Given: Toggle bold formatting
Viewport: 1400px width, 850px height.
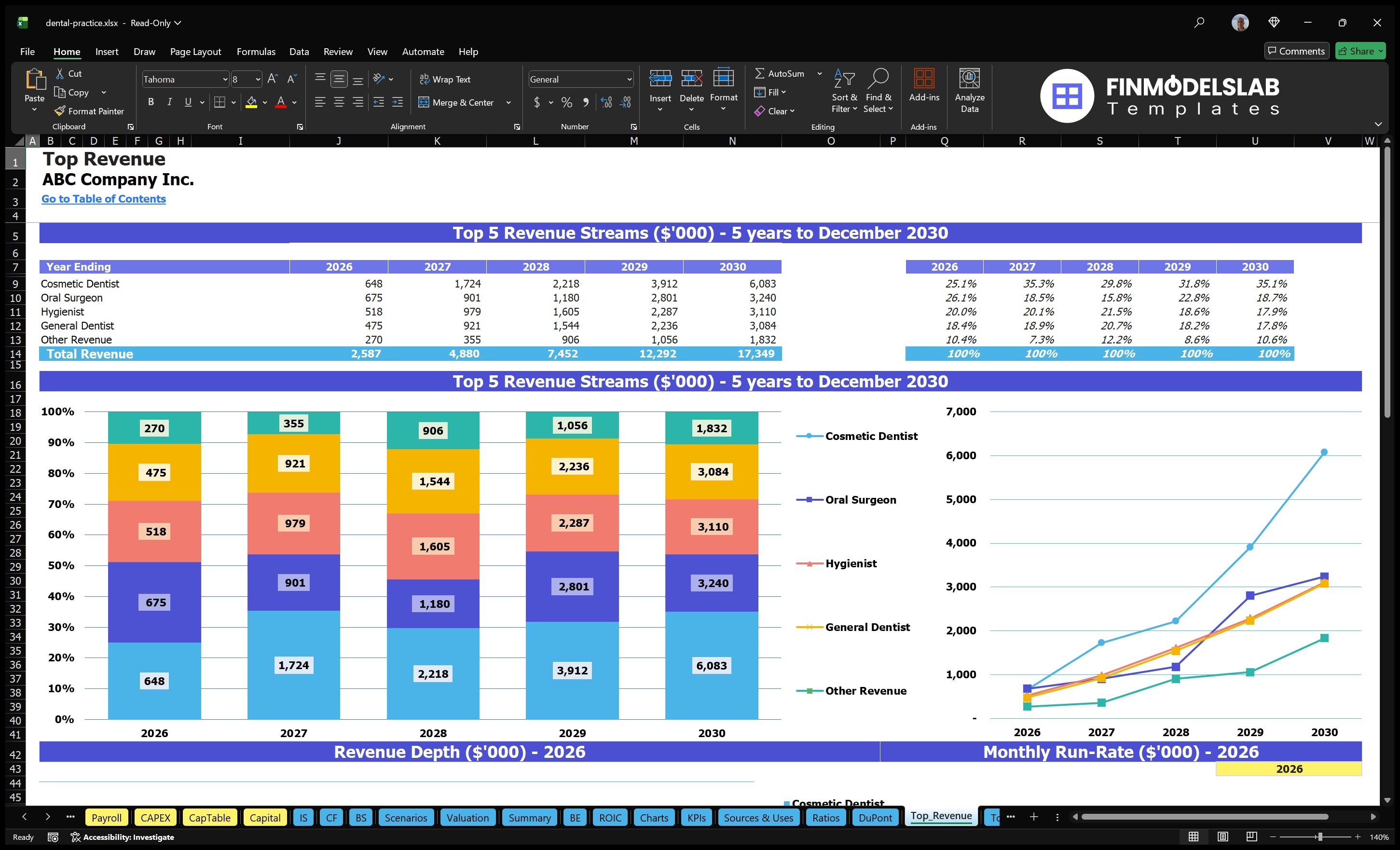Looking at the screenshot, I should [x=151, y=102].
